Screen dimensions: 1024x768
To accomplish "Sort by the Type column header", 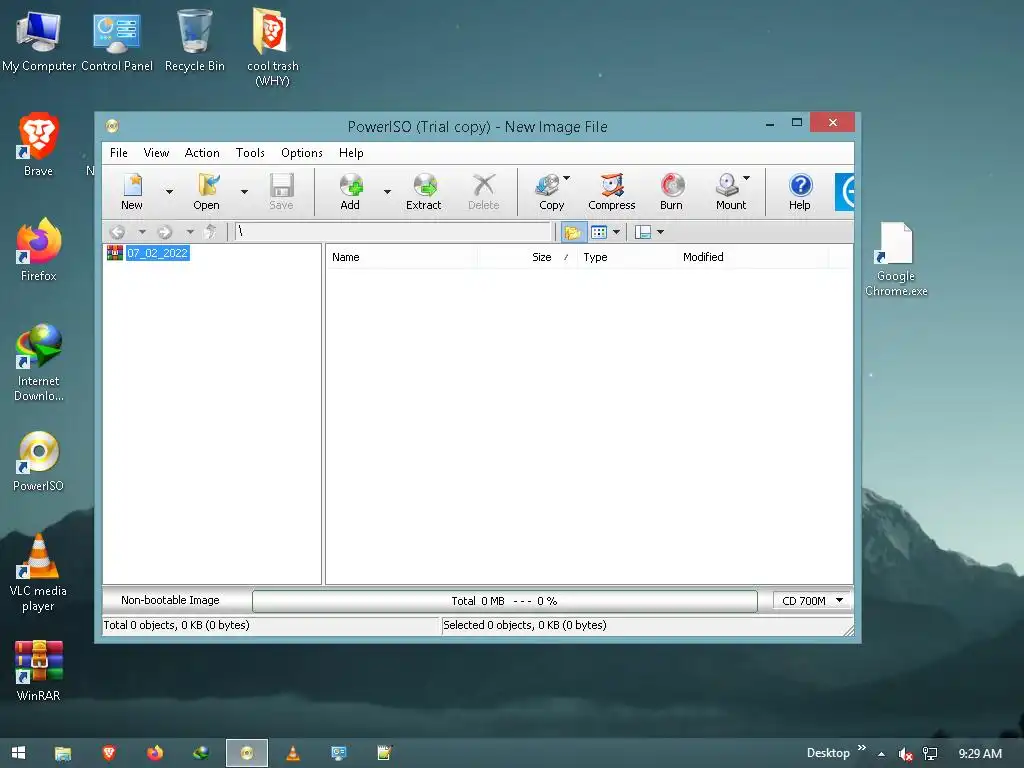I will (627, 257).
